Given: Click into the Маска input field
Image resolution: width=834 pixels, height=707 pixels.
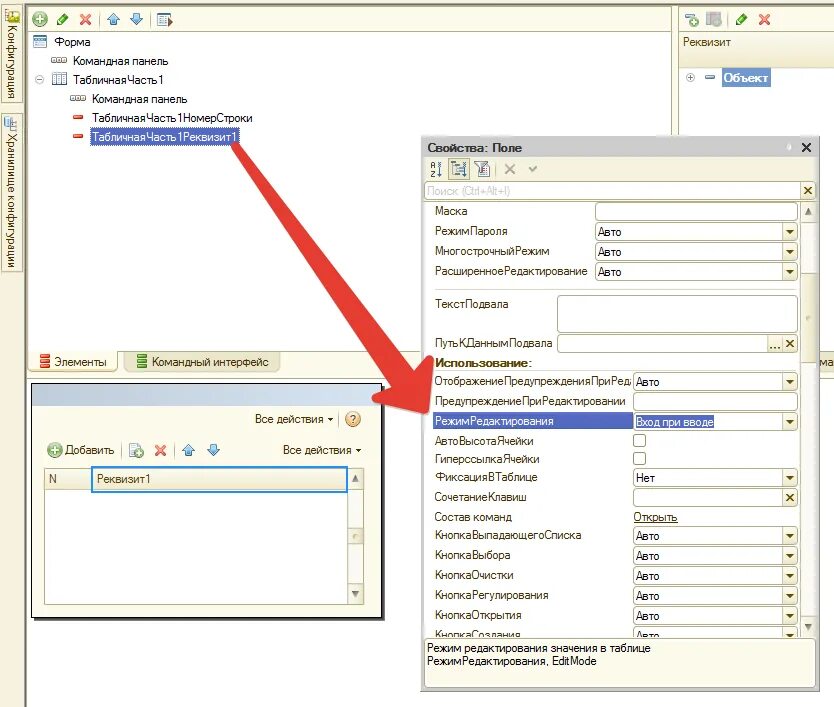Looking at the screenshot, I should [696, 211].
